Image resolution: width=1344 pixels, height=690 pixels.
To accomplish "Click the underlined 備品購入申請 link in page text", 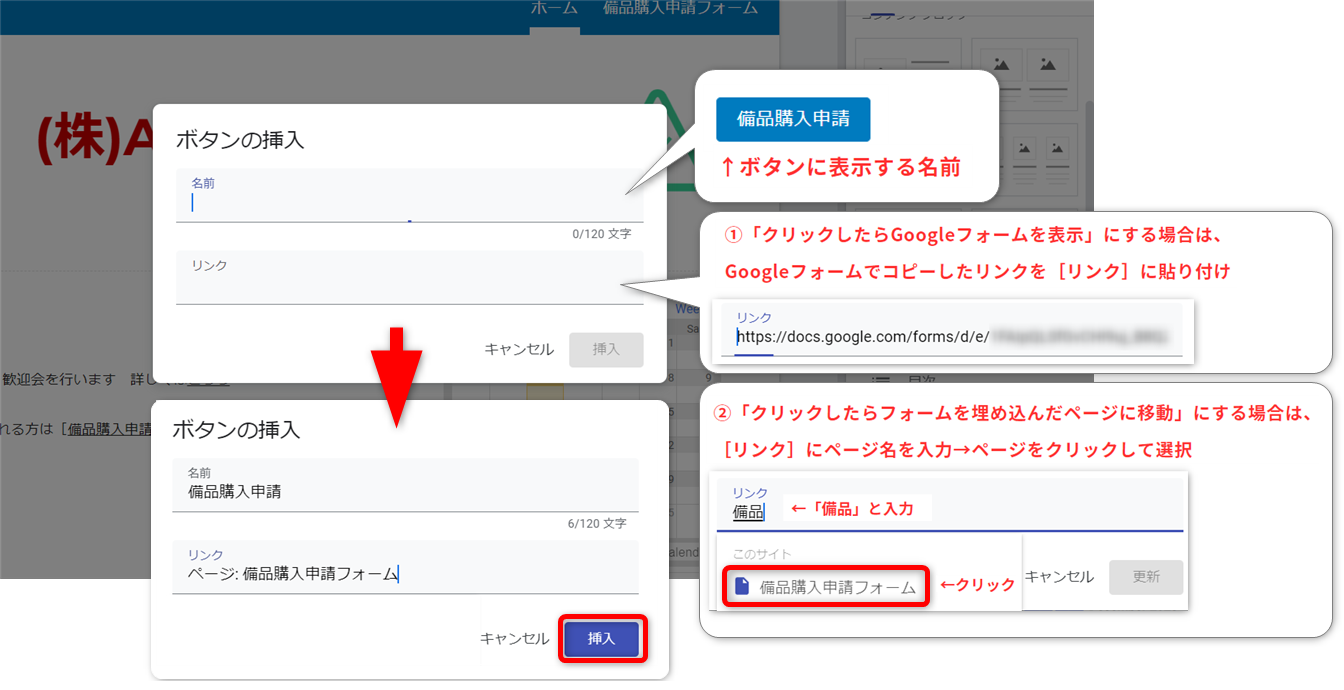I will click(110, 429).
